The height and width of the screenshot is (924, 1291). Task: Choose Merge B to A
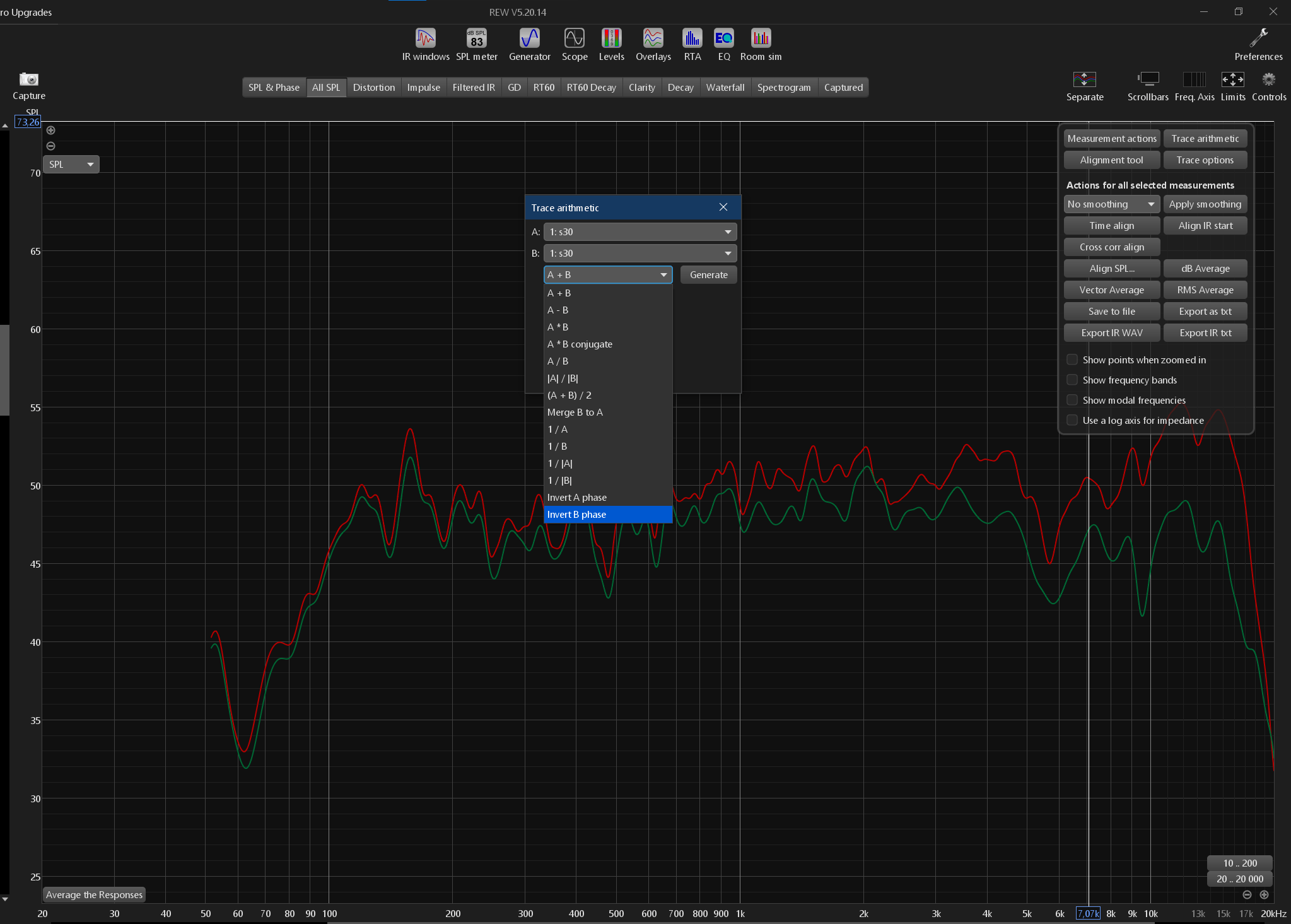point(607,412)
